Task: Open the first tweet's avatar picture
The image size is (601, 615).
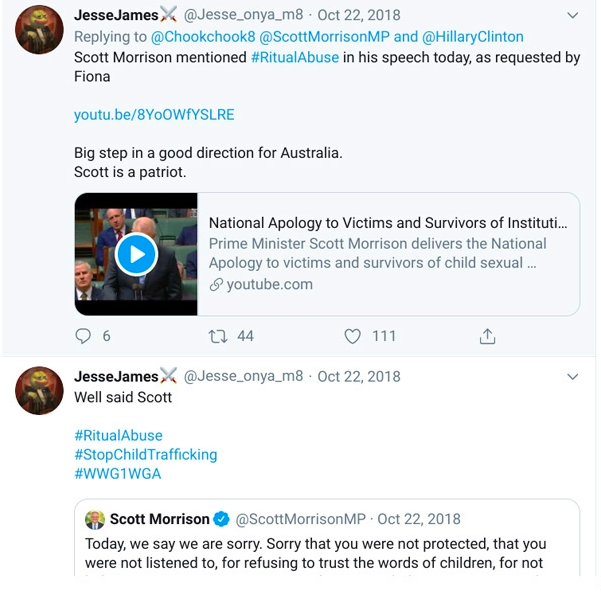Action: (x=39, y=30)
